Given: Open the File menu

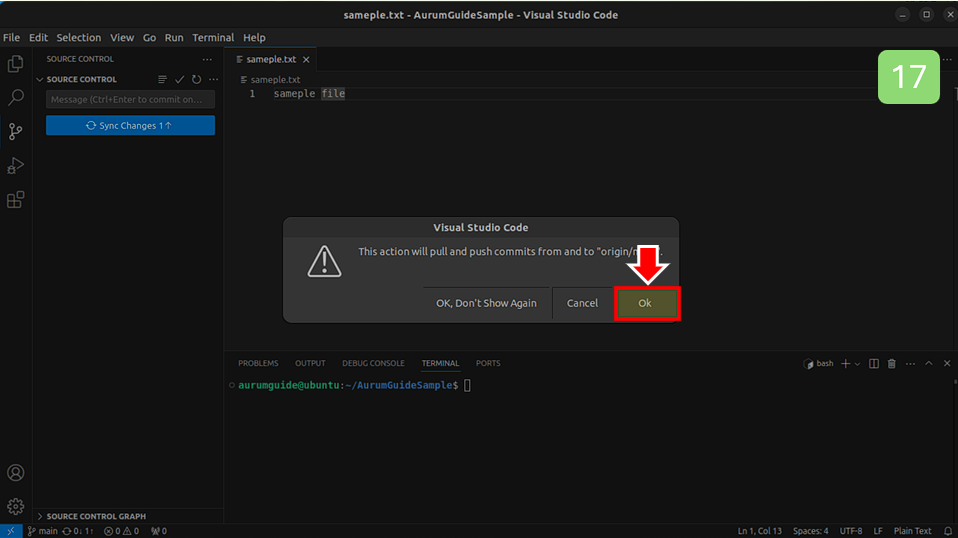Looking at the screenshot, I should tap(11, 37).
